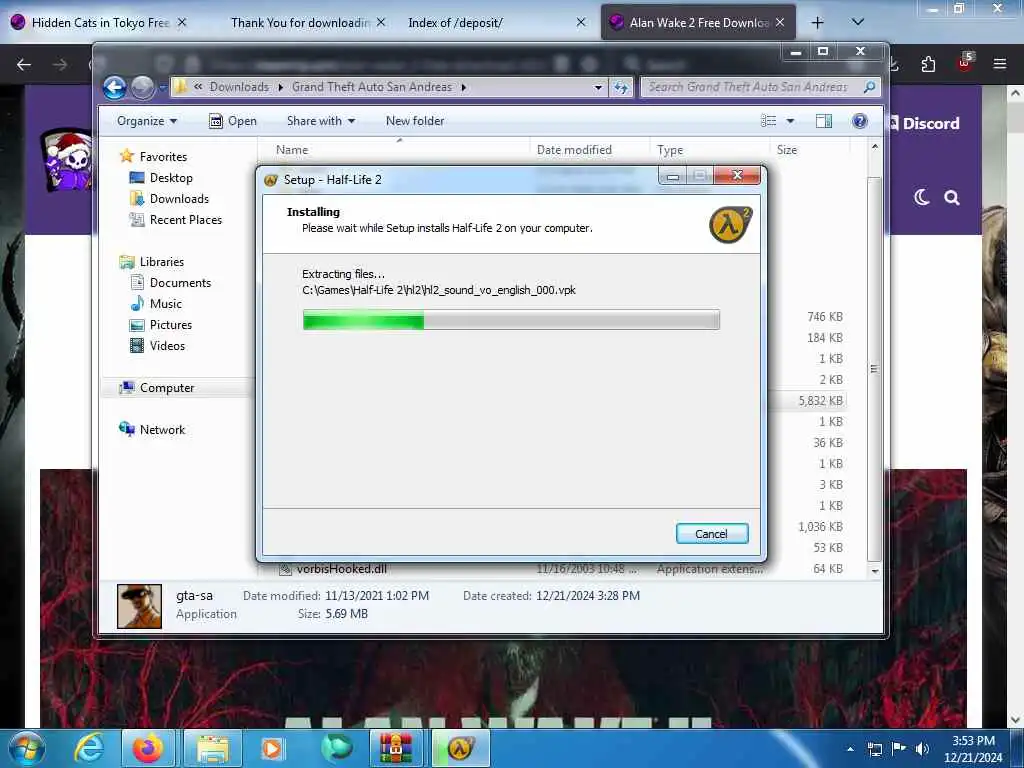Open Downloads in navigation pane
The image size is (1024, 768).
[x=179, y=199]
